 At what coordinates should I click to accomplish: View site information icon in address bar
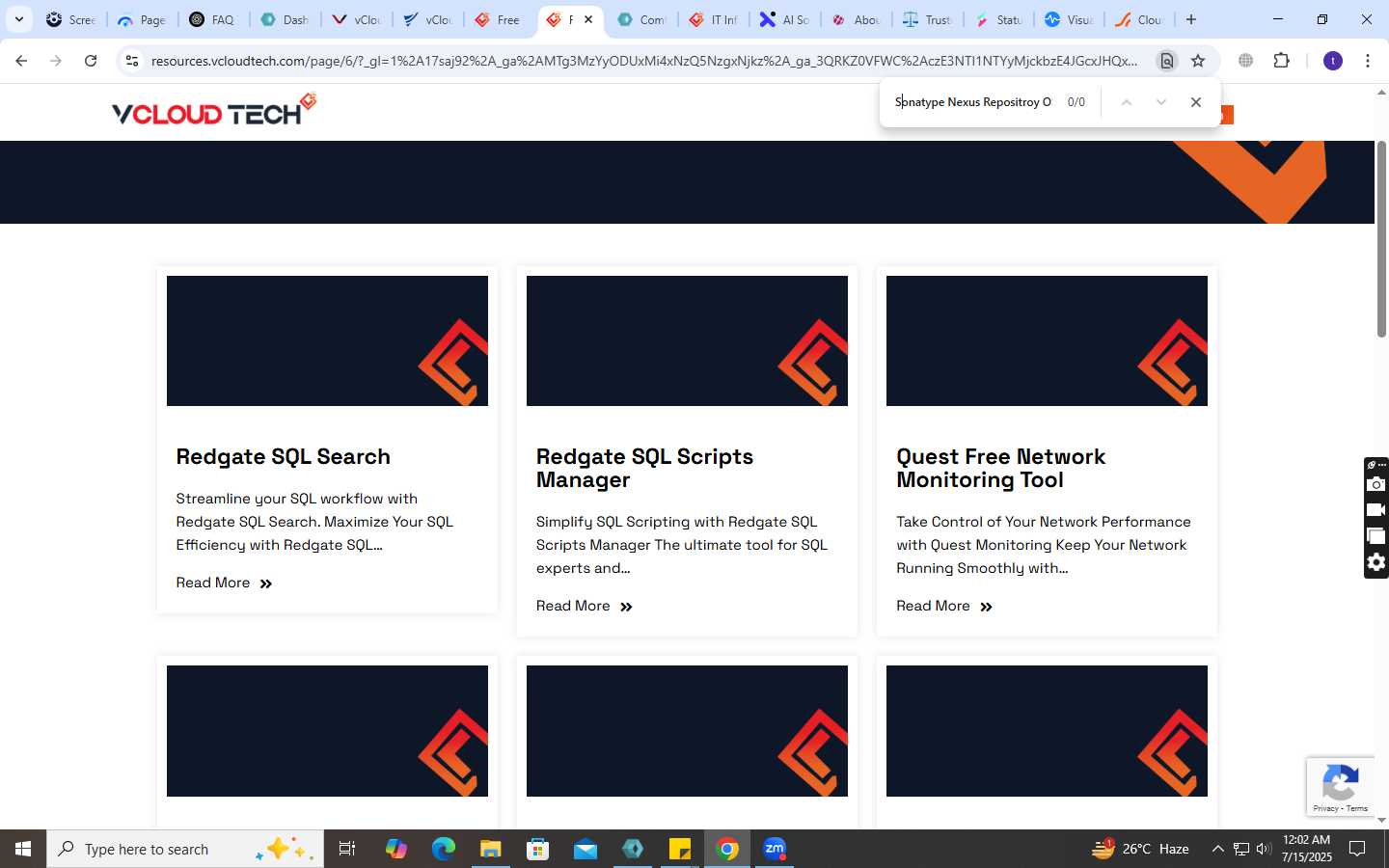pos(132,61)
